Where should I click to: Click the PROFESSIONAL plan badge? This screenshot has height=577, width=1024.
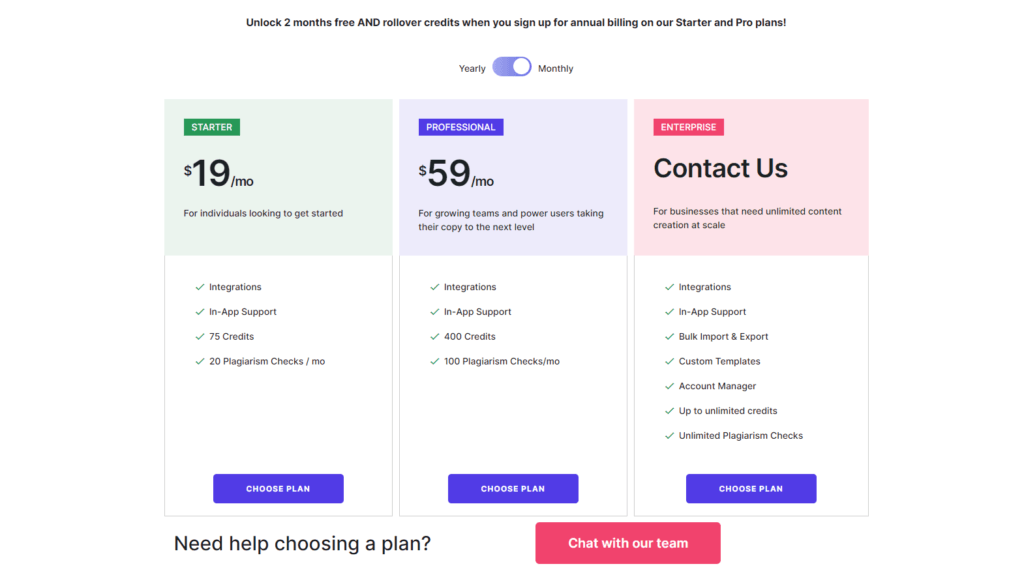[460, 127]
